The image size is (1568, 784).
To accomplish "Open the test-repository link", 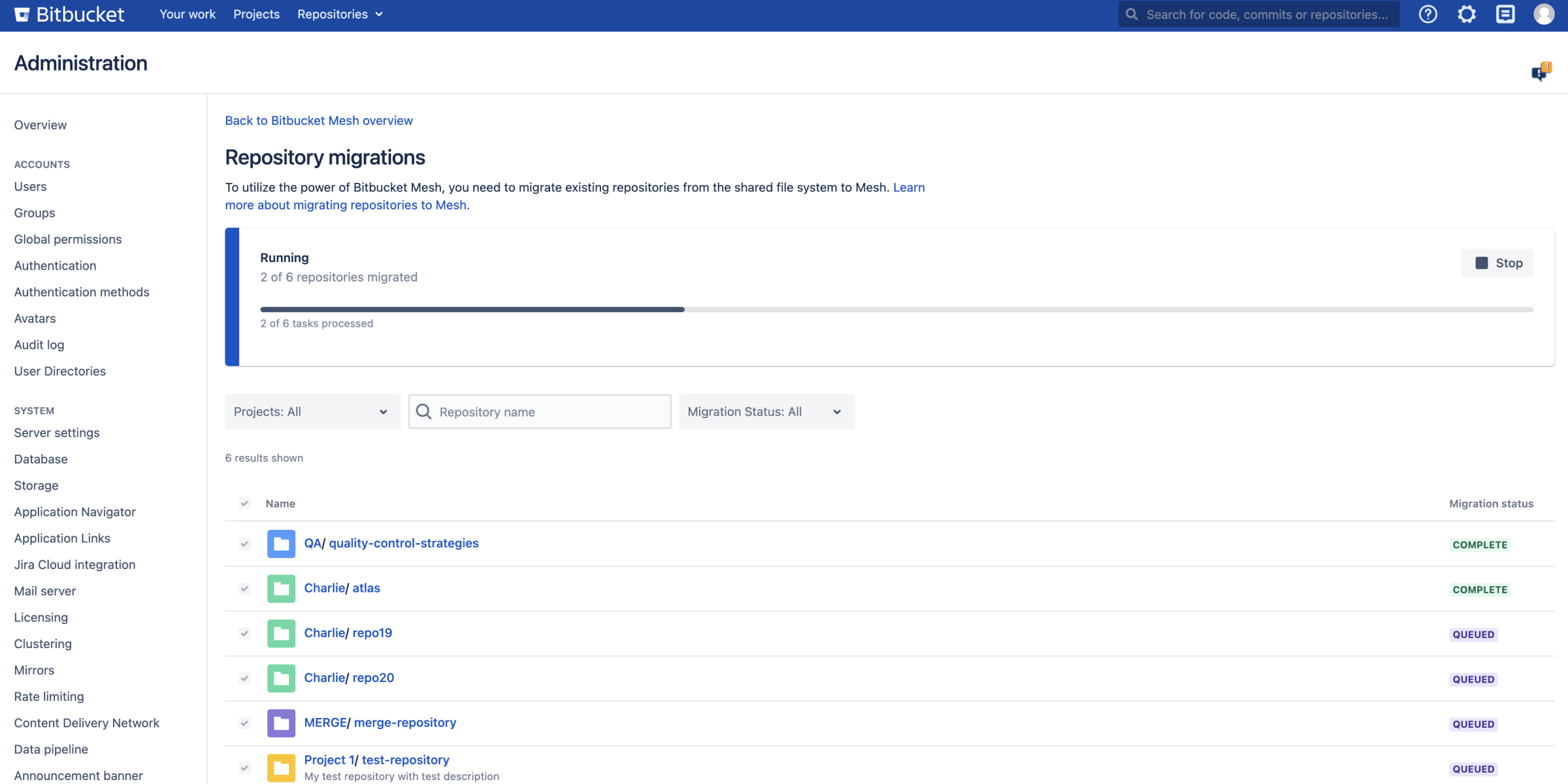I will (x=406, y=760).
